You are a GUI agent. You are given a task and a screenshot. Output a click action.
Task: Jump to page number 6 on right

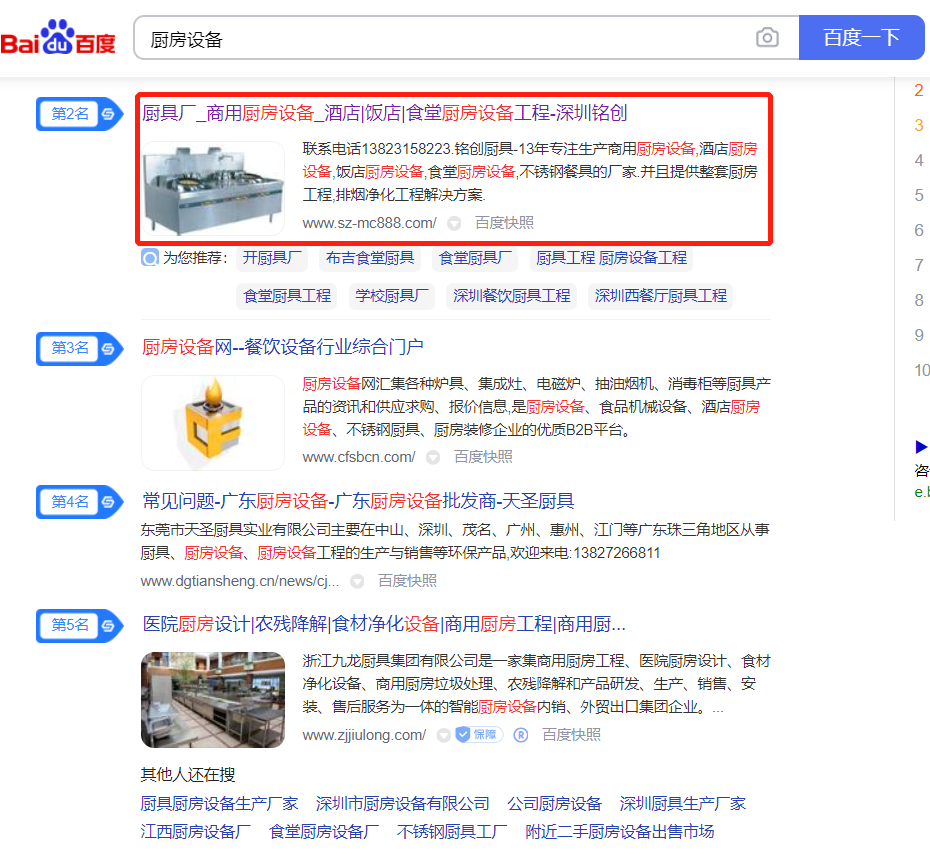coord(919,231)
